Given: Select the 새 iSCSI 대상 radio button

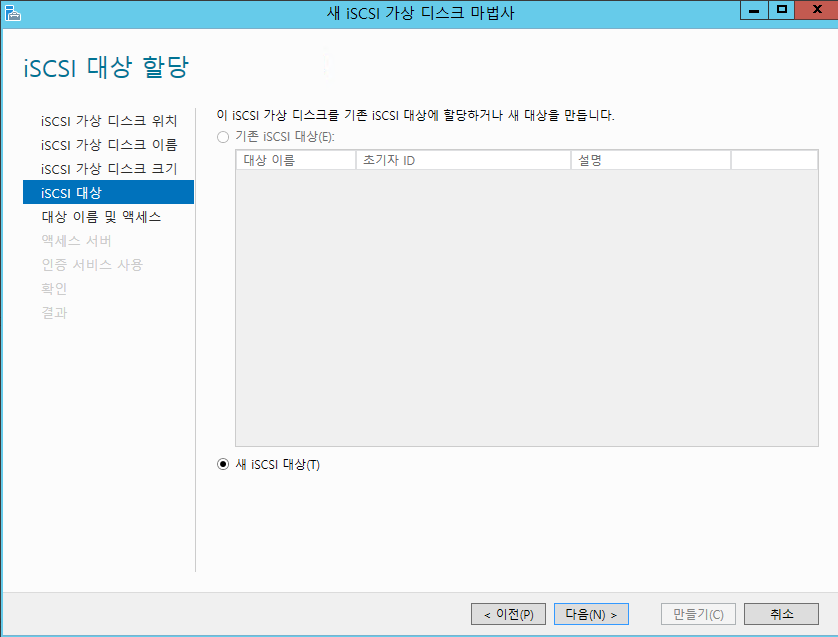Looking at the screenshot, I should 223,464.
